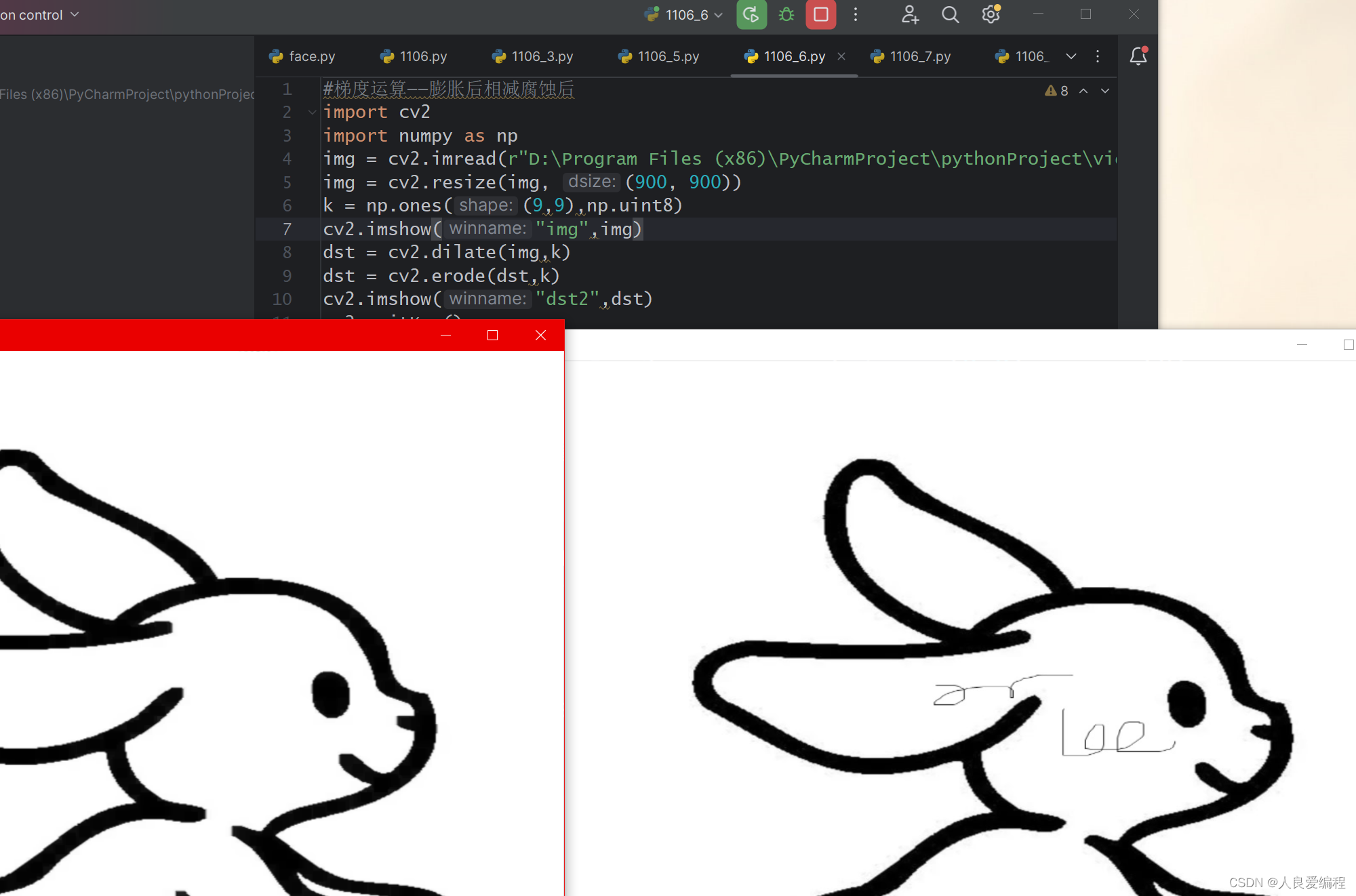Viewport: 1356px width, 896px height.
Task: Open the Code With Me icon
Action: pyautogui.click(x=910, y=15)
